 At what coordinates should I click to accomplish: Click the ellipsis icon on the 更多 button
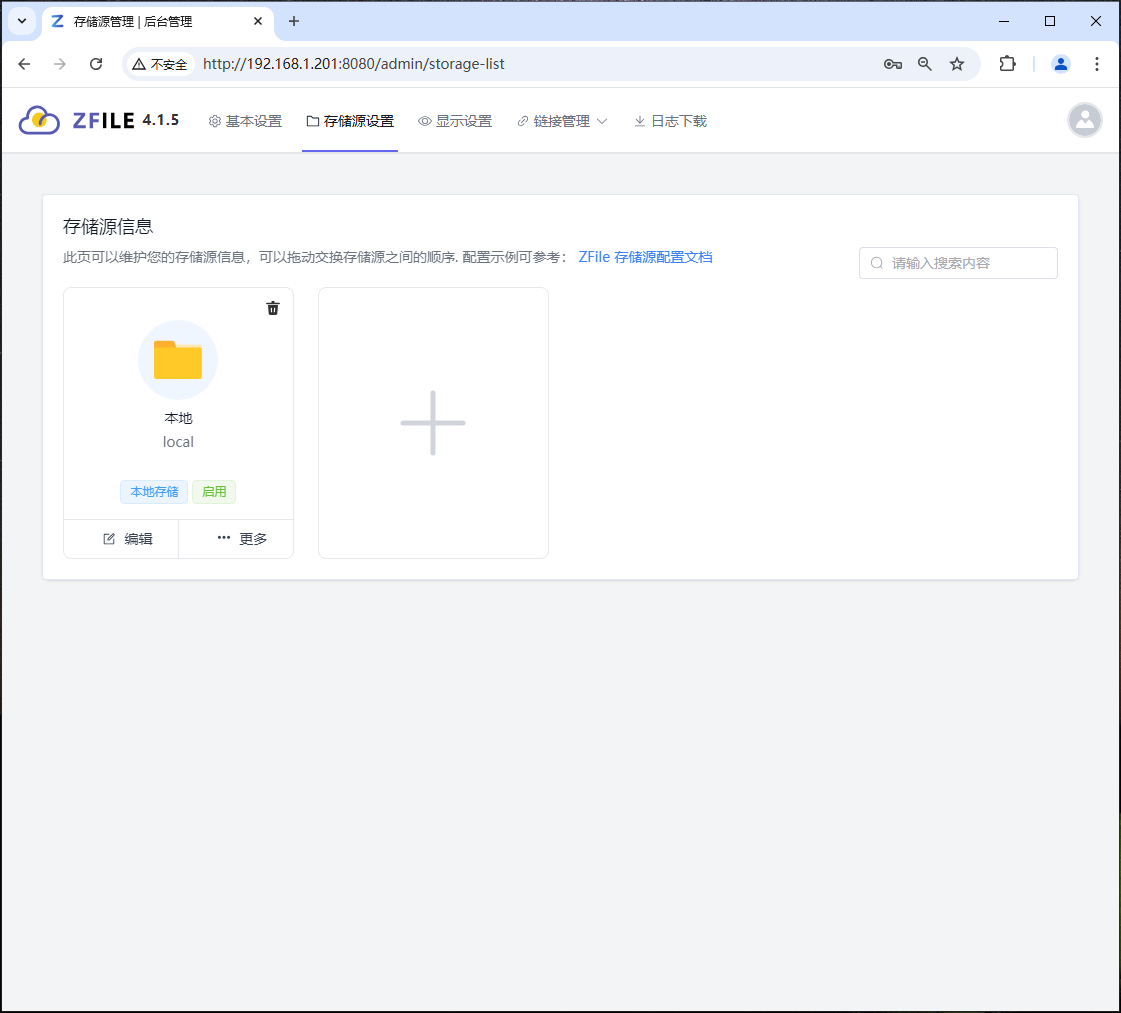click(223, 538)
